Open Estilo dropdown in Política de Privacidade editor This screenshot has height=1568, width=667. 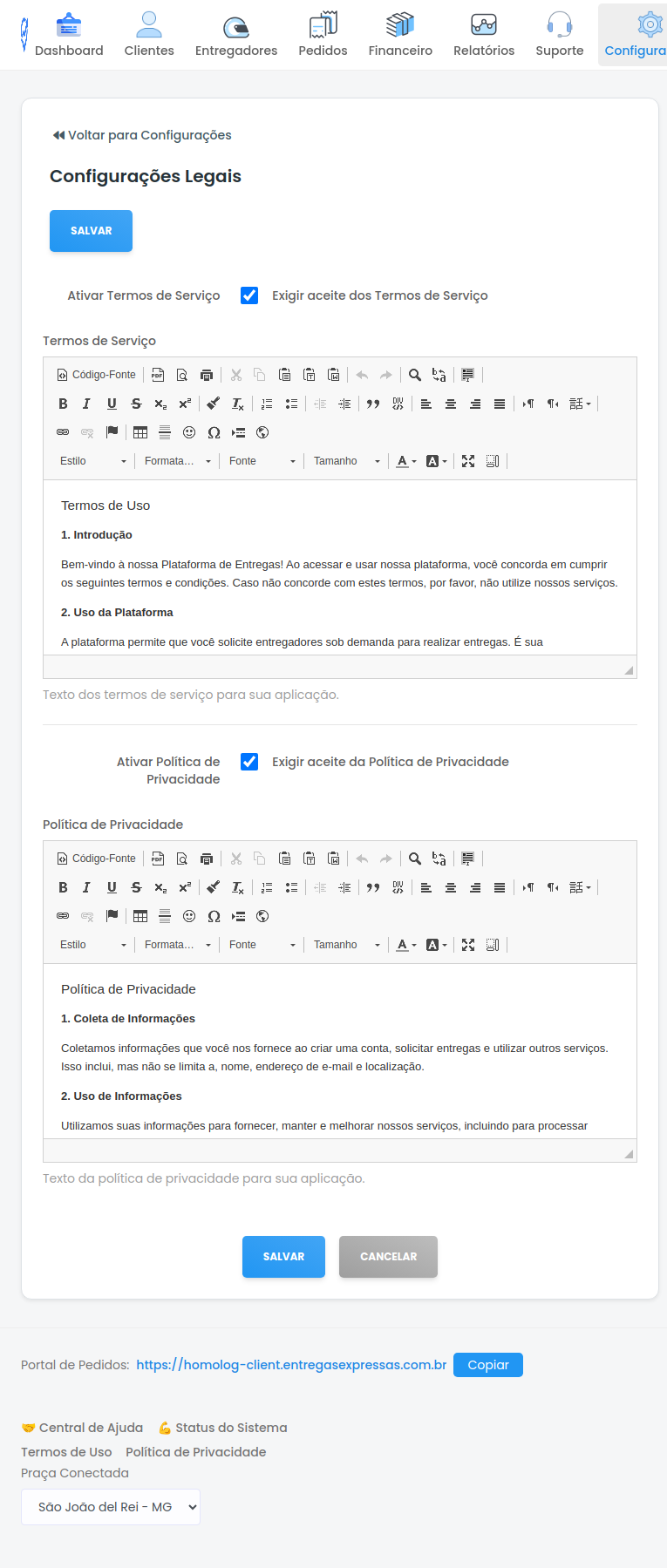click(x=92, y=945)
